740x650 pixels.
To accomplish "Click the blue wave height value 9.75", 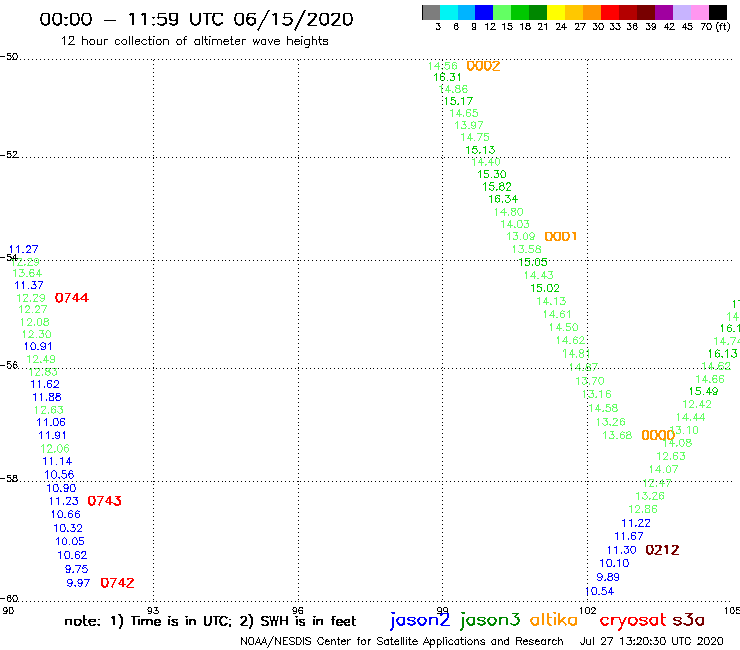I will coord(76,569).
